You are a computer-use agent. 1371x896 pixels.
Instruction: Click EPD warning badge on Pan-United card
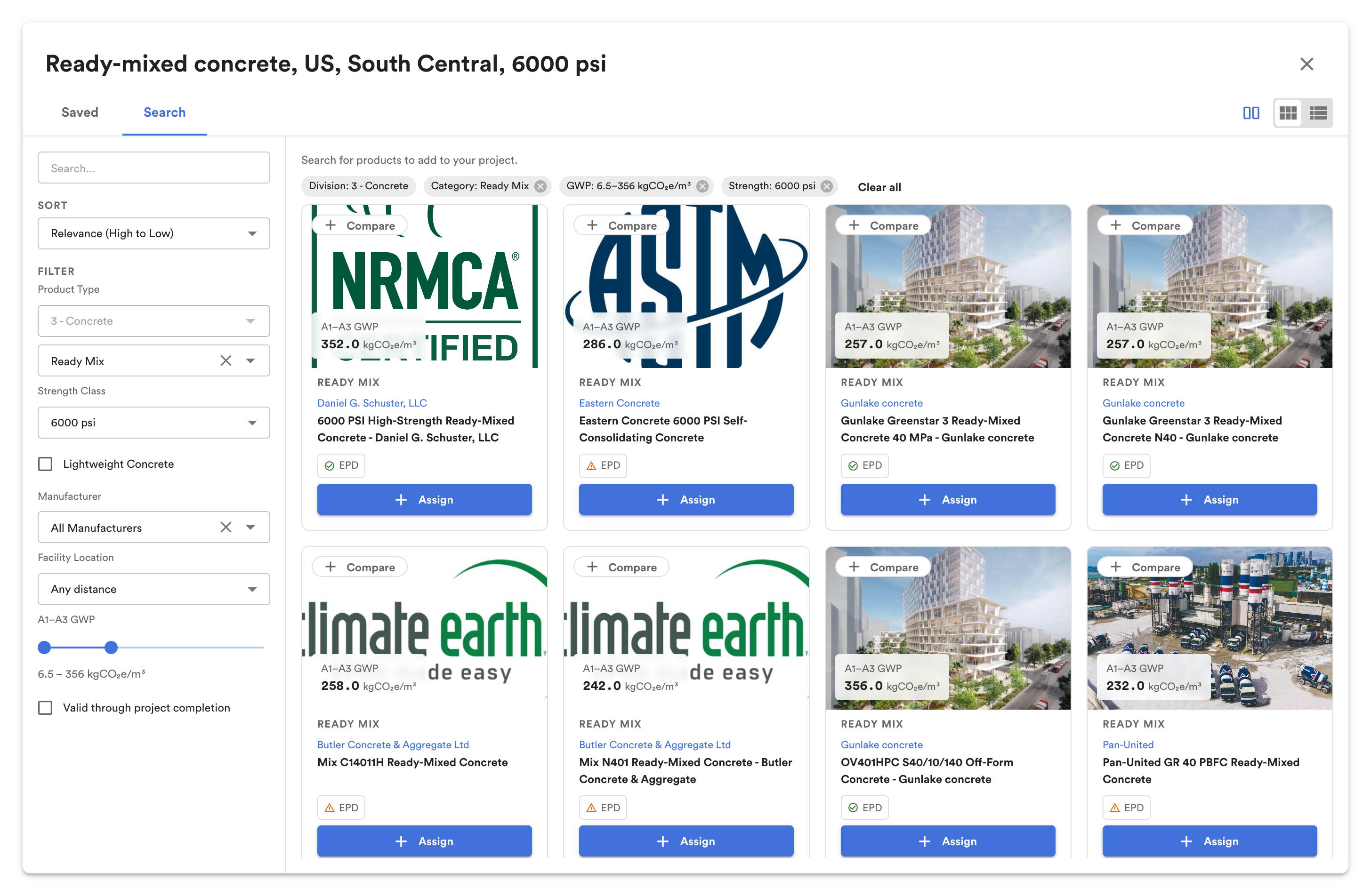click(1126, 808)
